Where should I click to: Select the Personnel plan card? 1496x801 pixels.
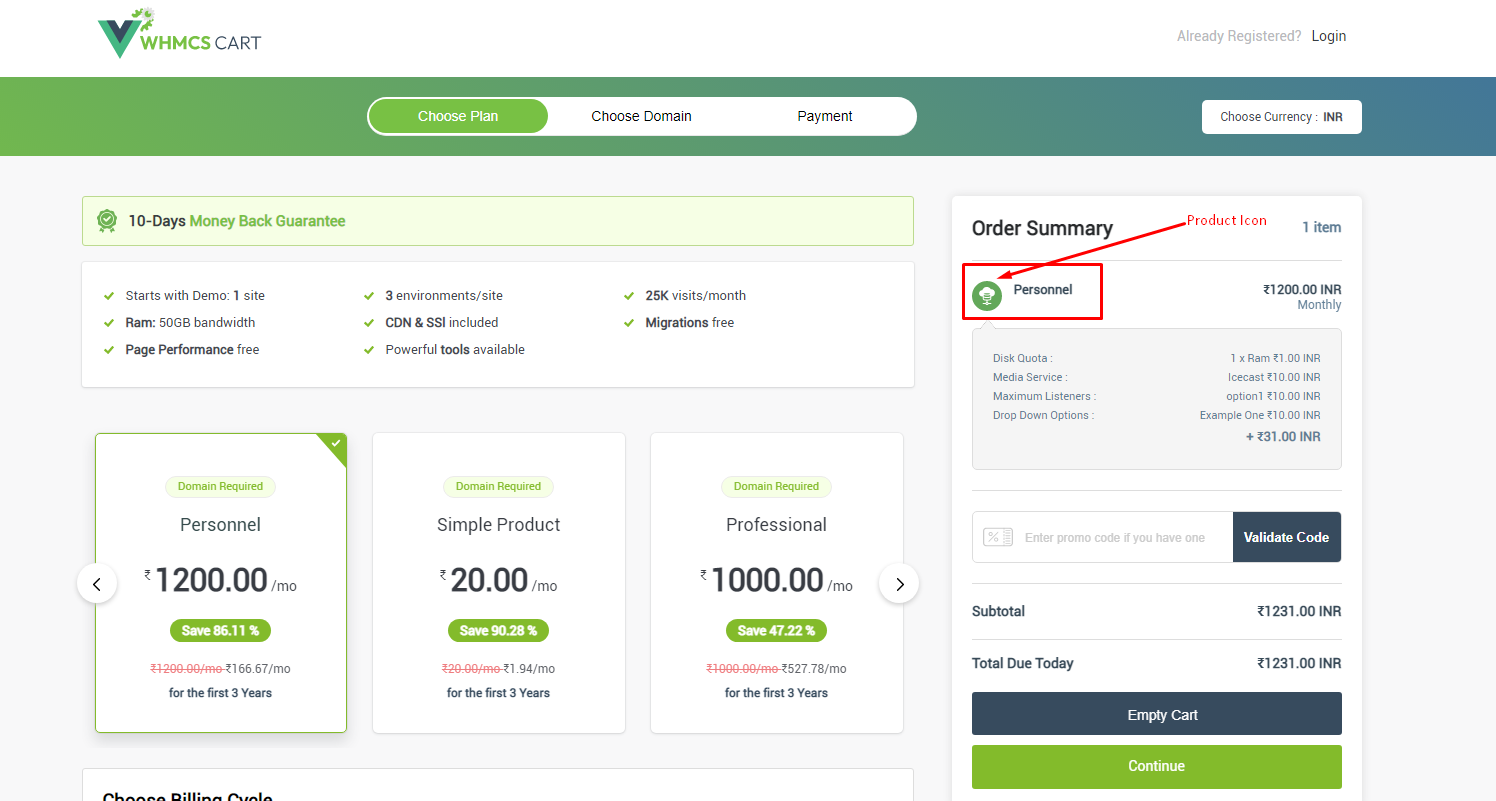(x=221, y=583)
